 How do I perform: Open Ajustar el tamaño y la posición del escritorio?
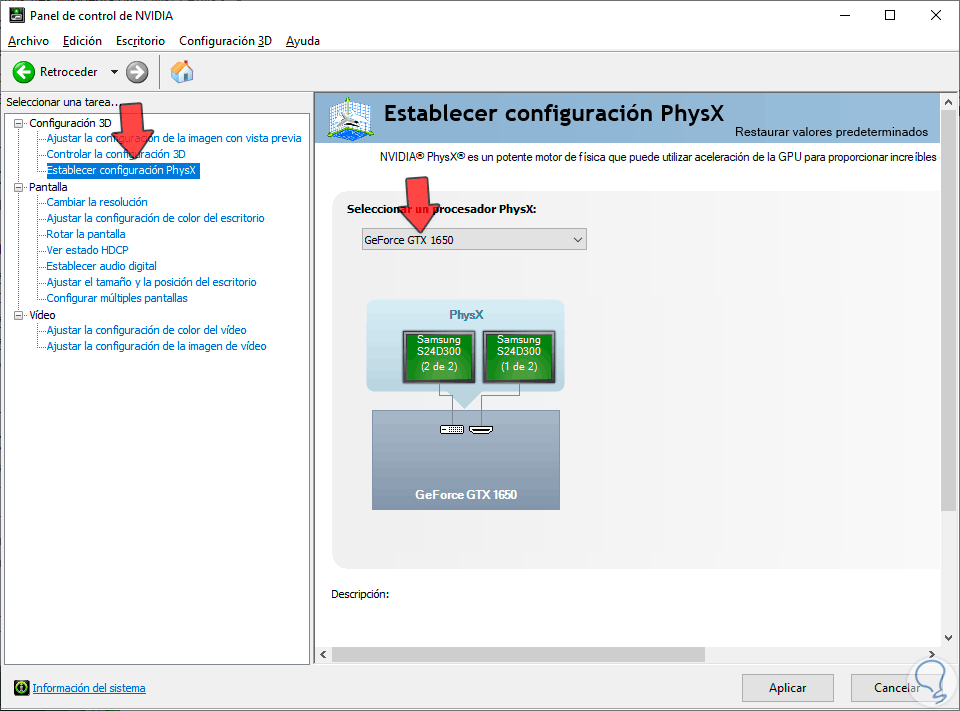click(x=151, y=282)
